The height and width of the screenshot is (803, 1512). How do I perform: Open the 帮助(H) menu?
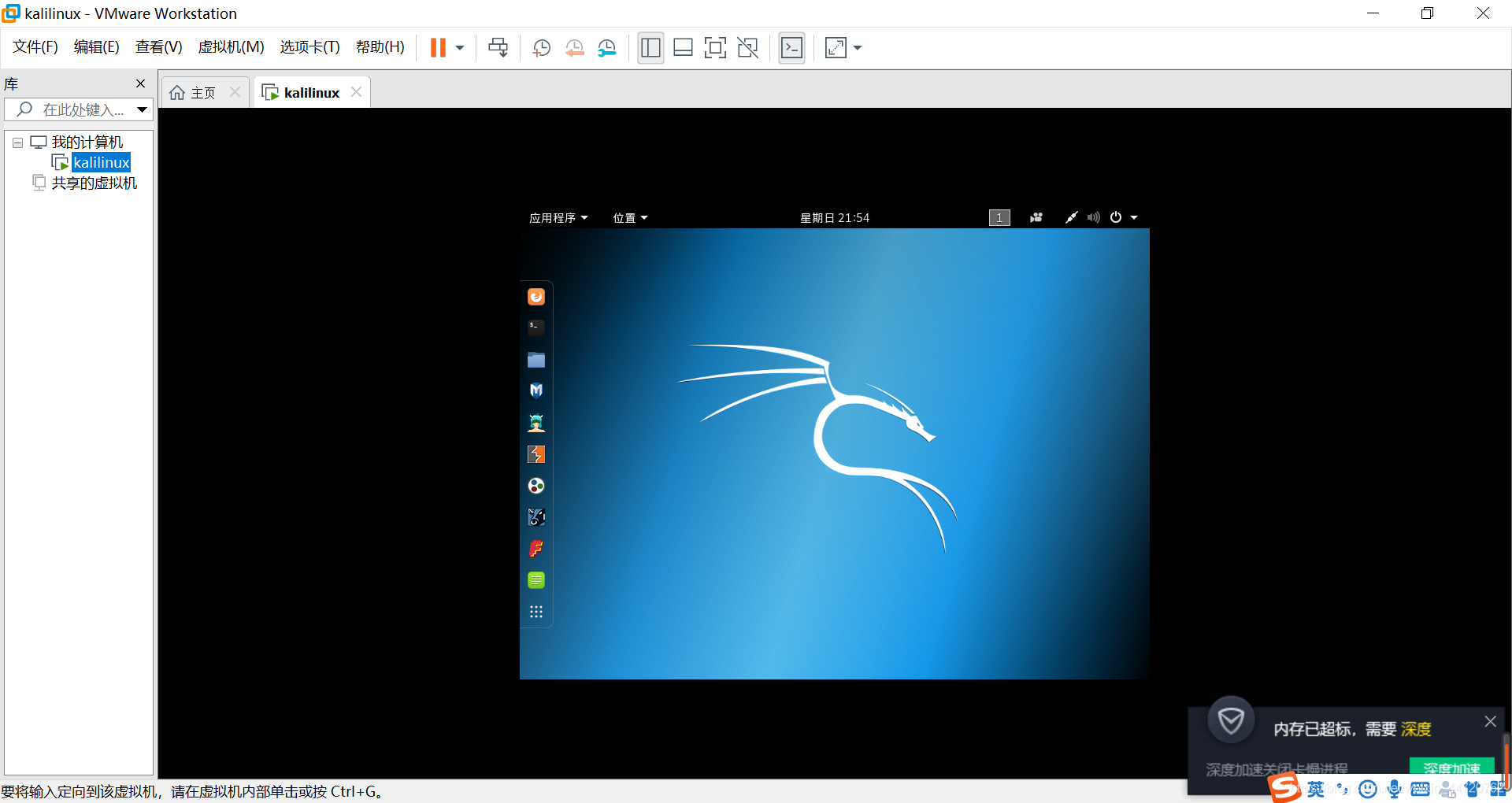380,47
